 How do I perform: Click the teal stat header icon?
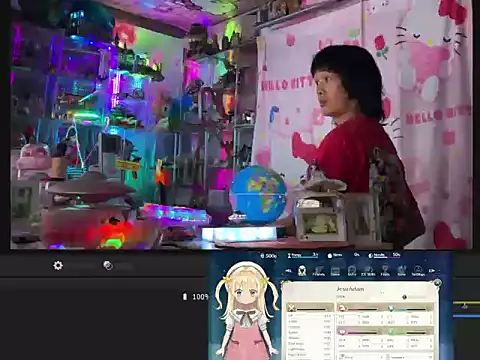point(391,308)
